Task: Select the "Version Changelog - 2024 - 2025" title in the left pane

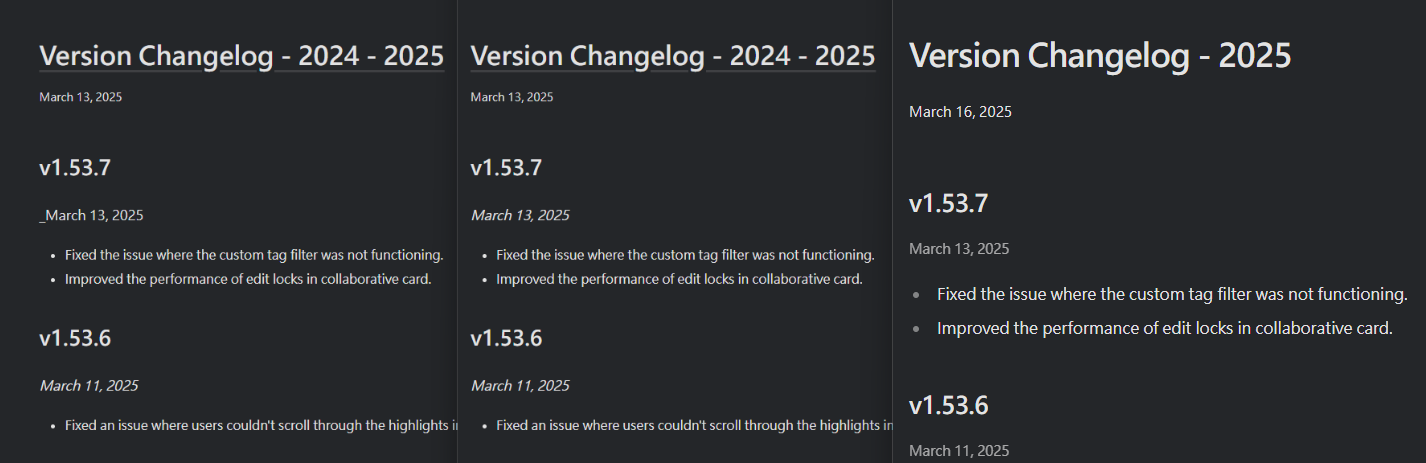Action: [241, 56]
